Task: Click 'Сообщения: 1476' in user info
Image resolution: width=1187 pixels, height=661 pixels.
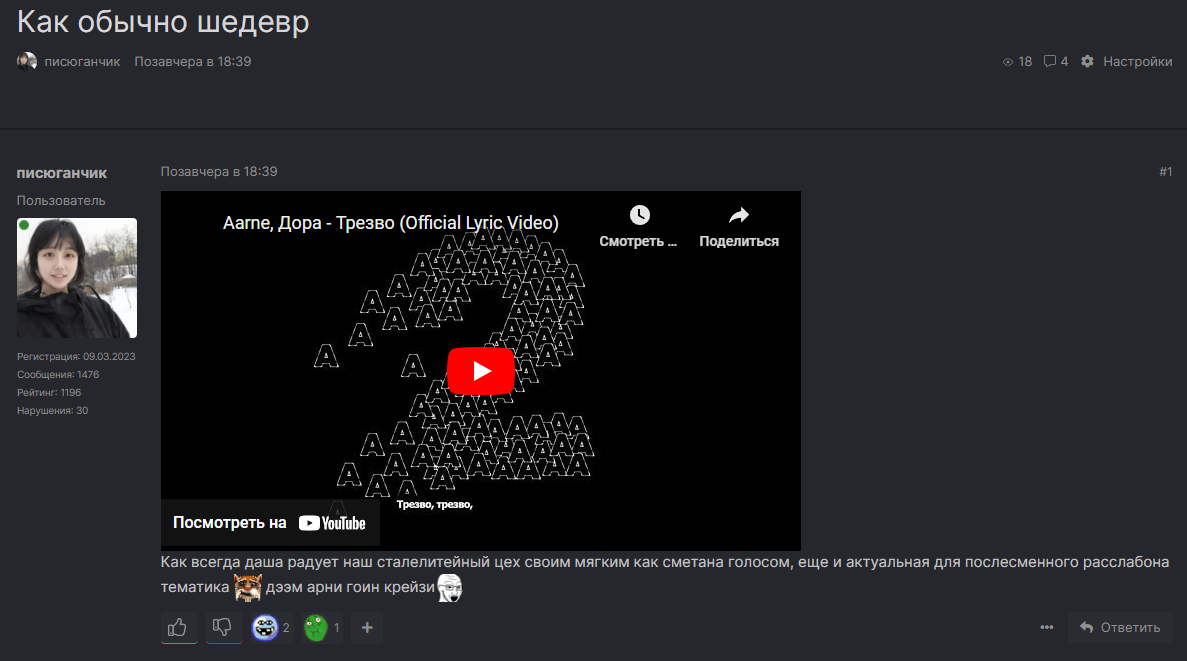Action: pos(58,374)
